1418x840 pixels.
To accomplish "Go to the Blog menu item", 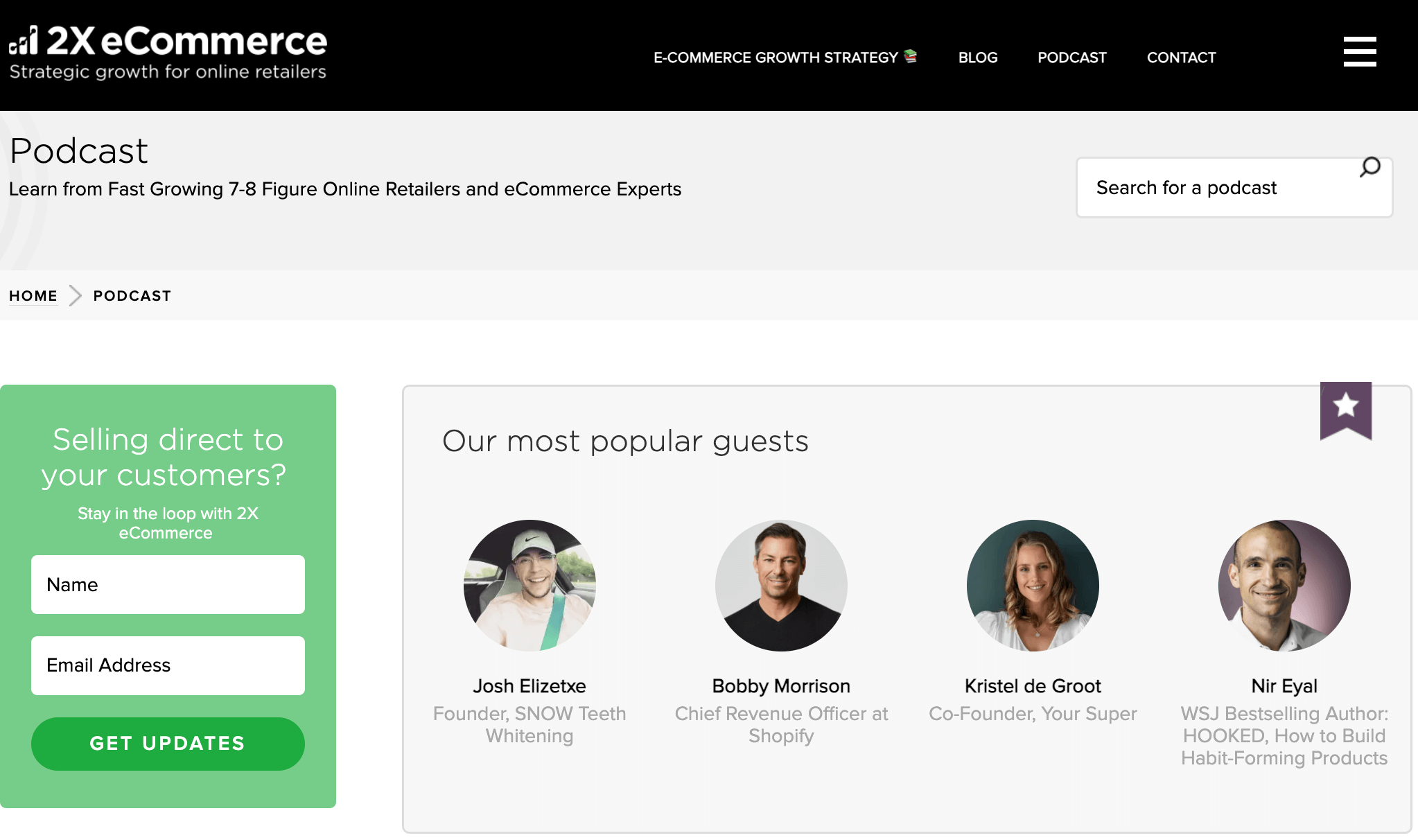I will pyautogui.click(x=978, y=58).
